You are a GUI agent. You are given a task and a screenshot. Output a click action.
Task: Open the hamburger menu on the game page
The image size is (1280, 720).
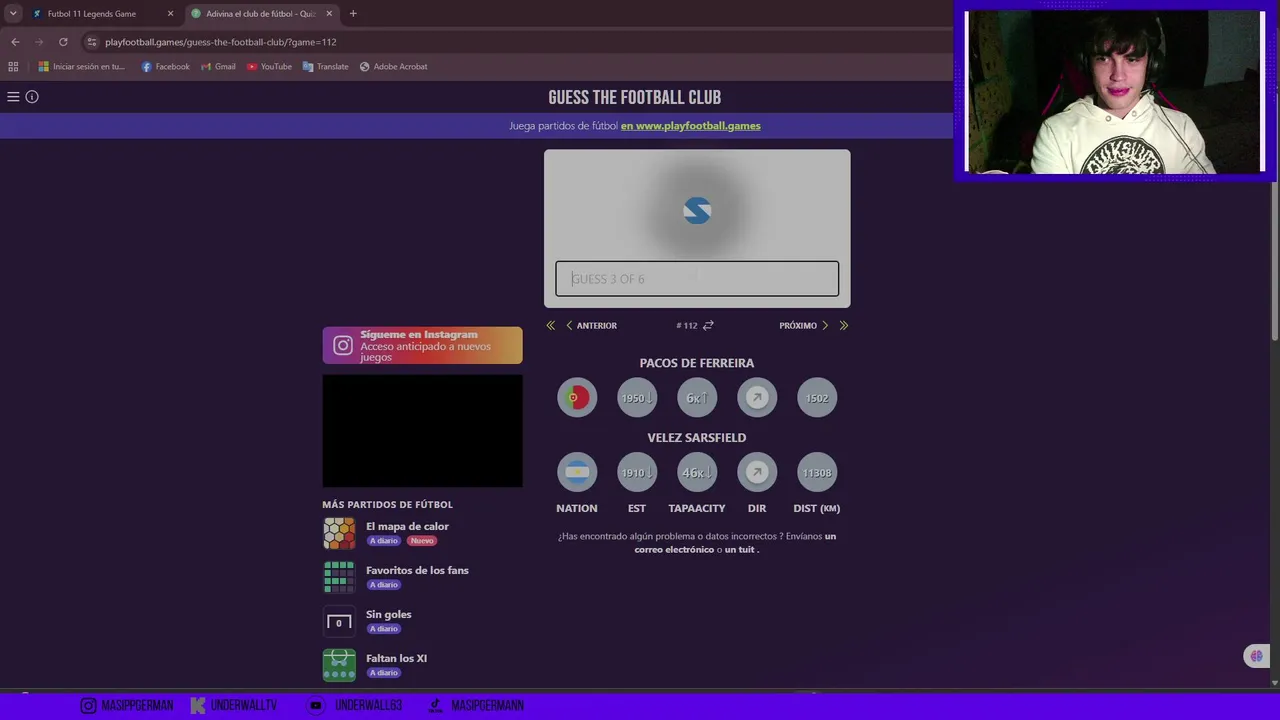13,97
